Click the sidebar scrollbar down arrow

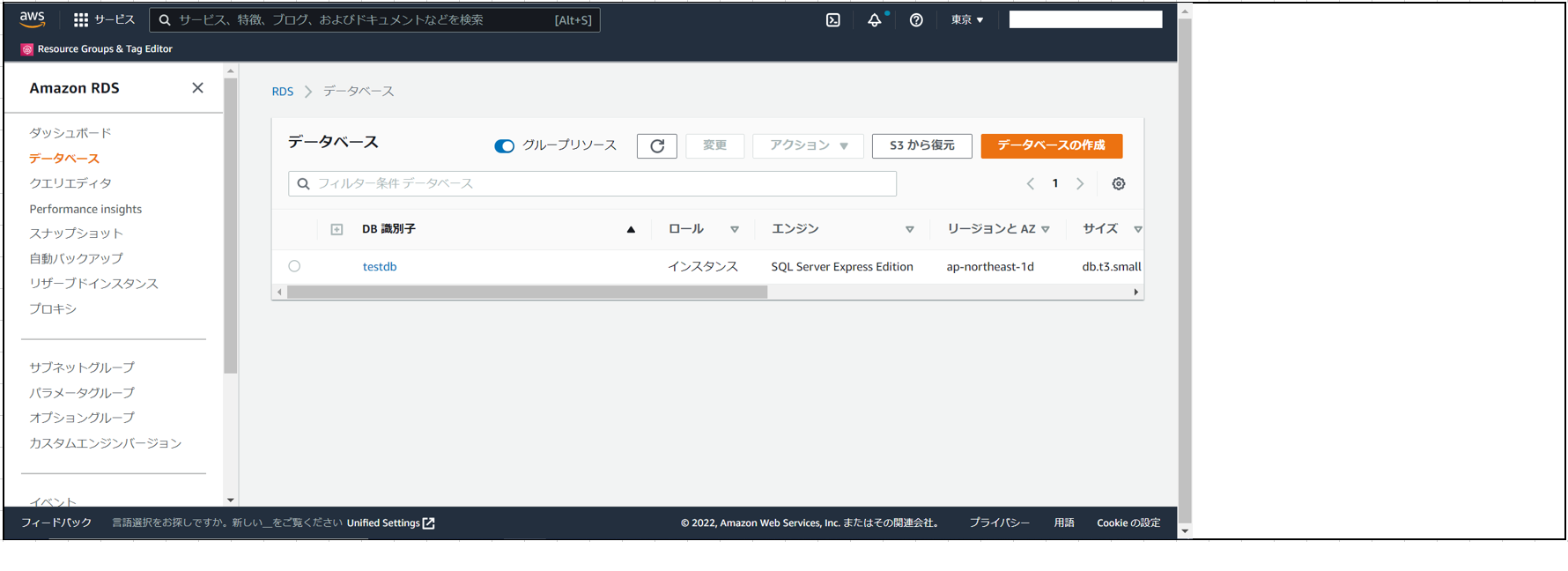point(231,500)
